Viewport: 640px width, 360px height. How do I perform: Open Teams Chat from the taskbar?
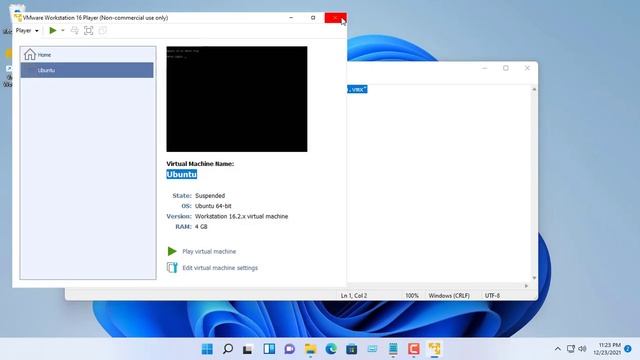pyautogui.click(x=290, y=349)
